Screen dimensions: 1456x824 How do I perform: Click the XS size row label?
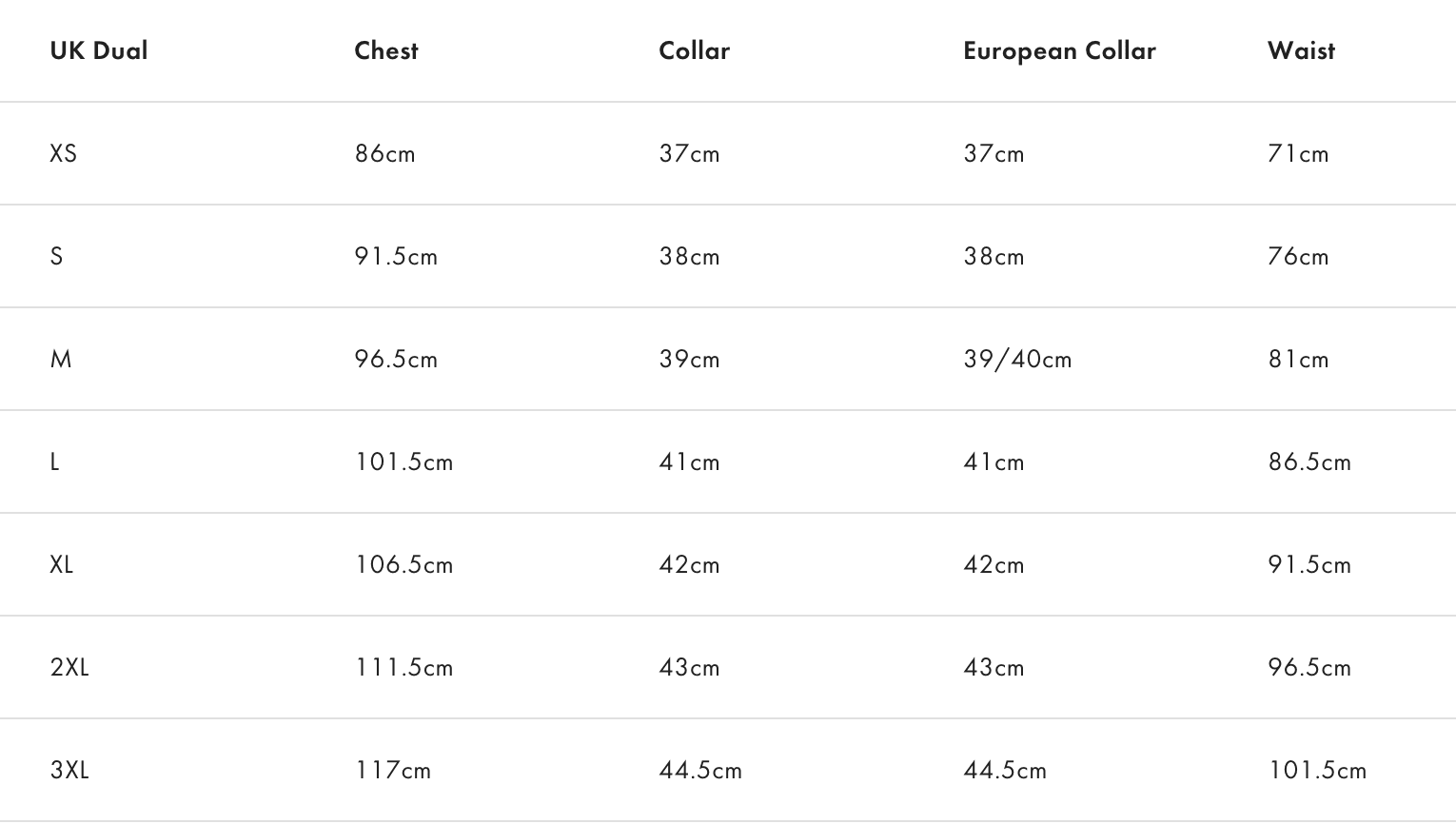(x=64, y=154)
